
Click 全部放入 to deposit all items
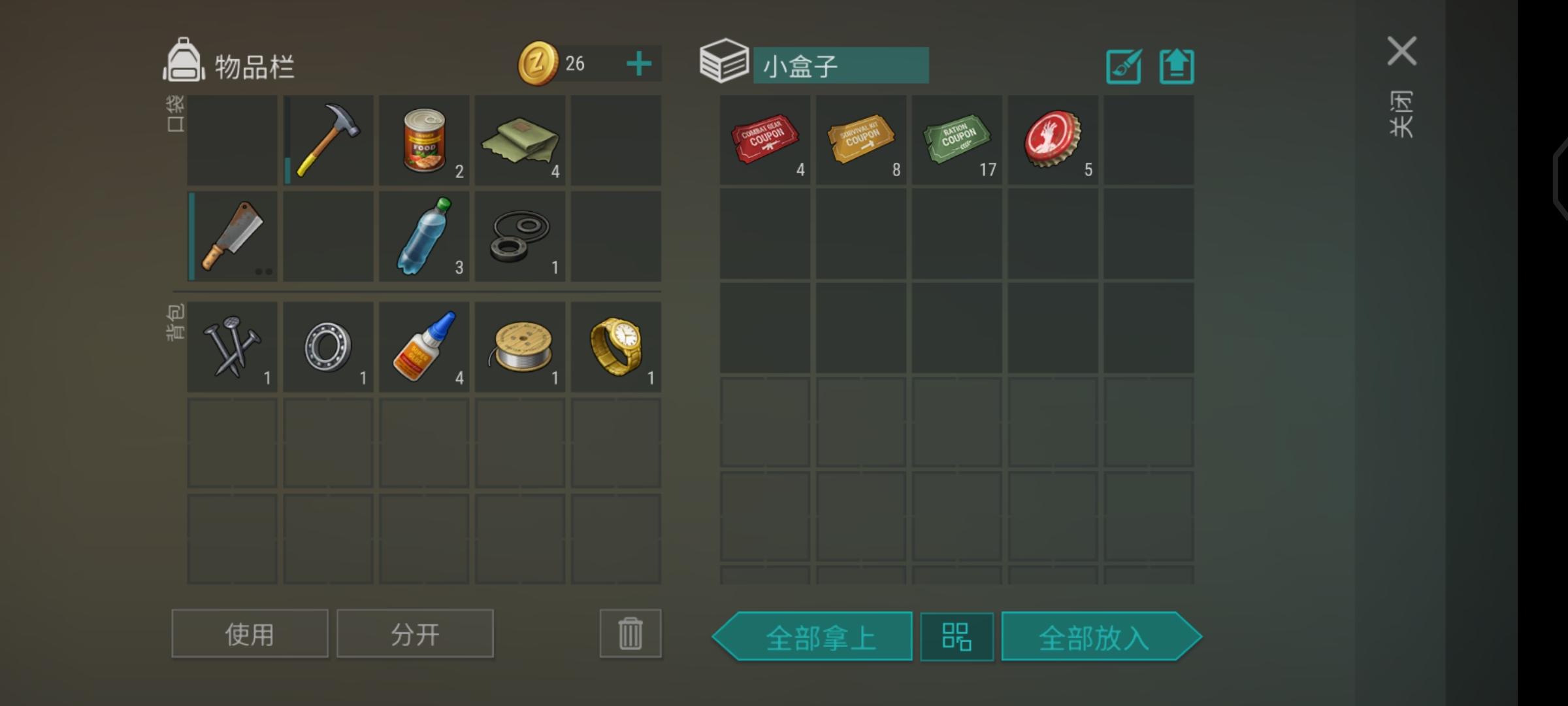[1102, 637]
